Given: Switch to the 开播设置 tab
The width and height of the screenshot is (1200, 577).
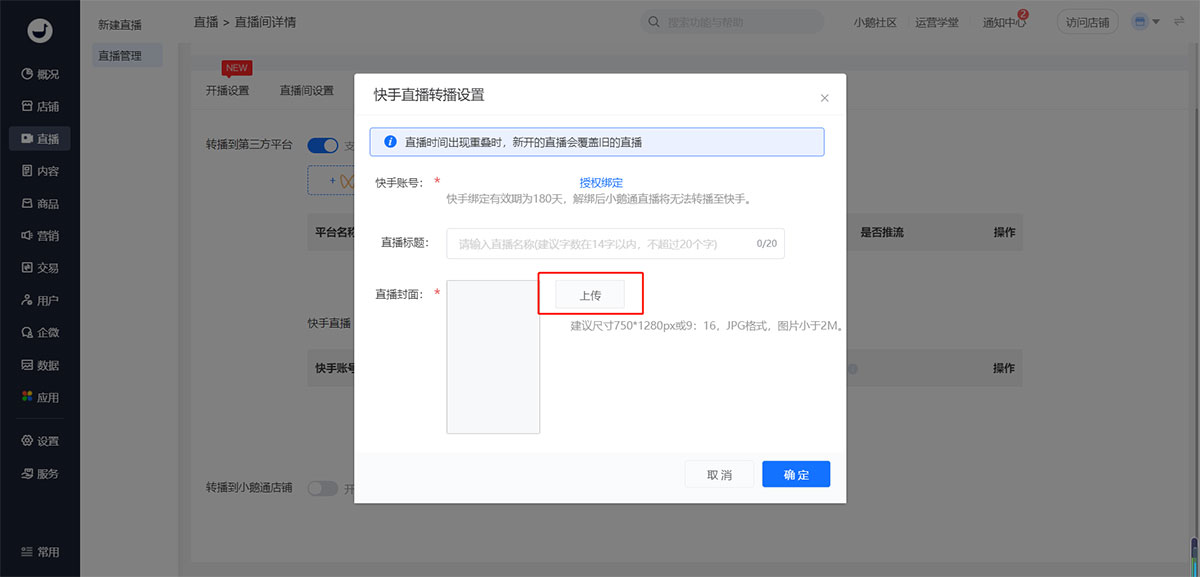Looking at the screenshot, I should click(227, 91).
